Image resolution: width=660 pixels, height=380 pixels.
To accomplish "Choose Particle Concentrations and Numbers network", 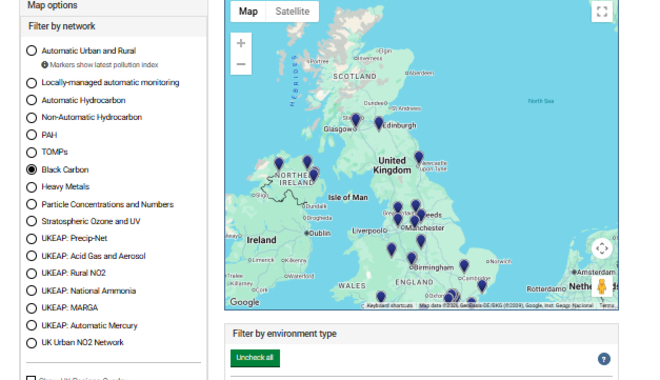I will (x=32, y=205).
